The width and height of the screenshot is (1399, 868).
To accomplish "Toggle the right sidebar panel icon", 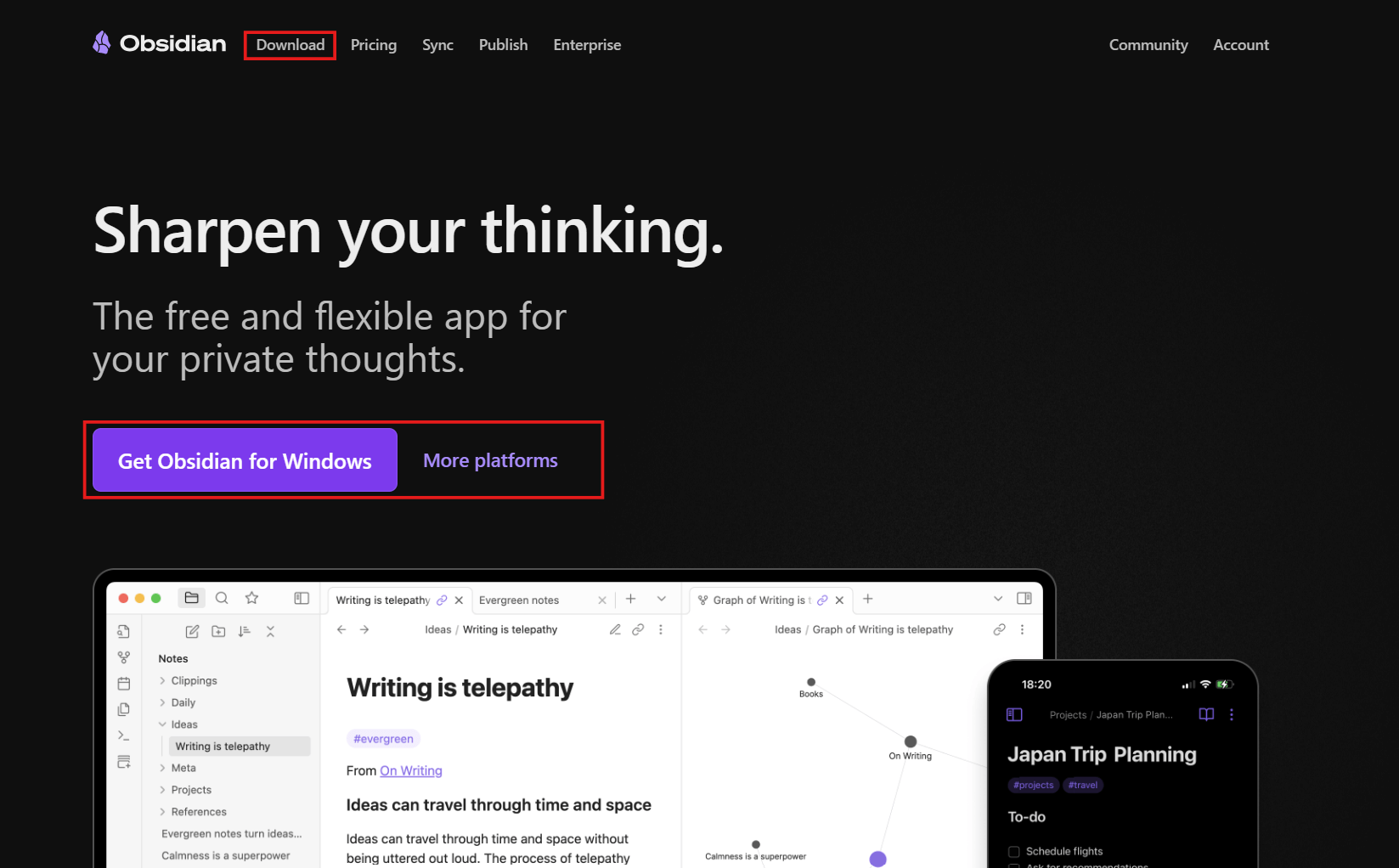I will (x=1024, y=599).
